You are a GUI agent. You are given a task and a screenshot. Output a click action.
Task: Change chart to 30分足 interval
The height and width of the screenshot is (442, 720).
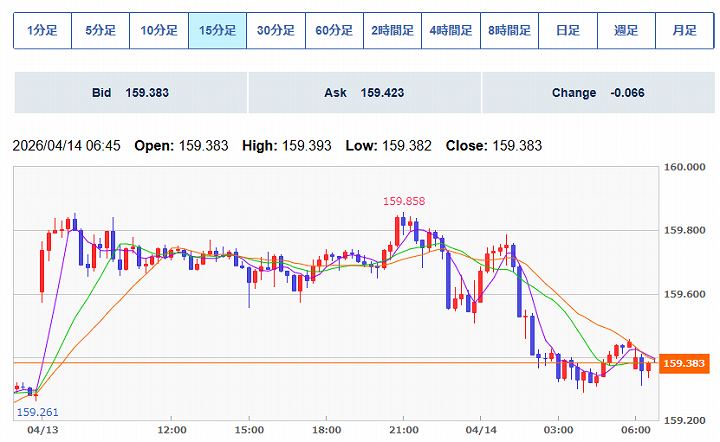(x=275, y=30)
